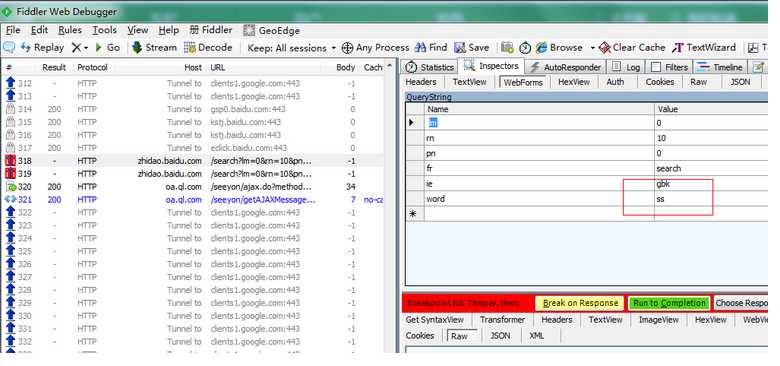The height and width of the screenshot is (366, 780).
Task: Open Choose Response dropdown
Action: pyautogui.click(x=741, y=303)
